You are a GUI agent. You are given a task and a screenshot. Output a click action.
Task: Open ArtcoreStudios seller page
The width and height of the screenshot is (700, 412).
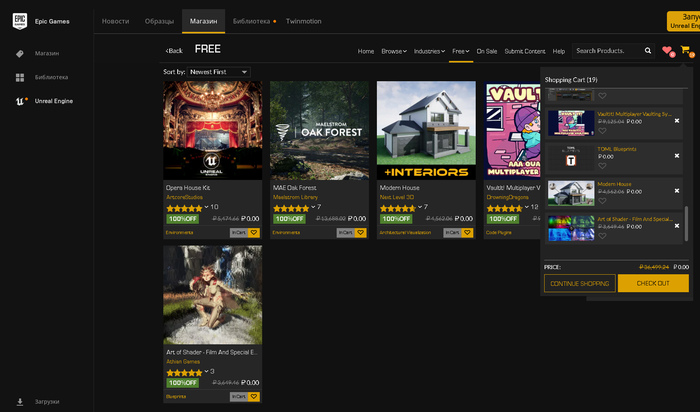pos(184,197)
